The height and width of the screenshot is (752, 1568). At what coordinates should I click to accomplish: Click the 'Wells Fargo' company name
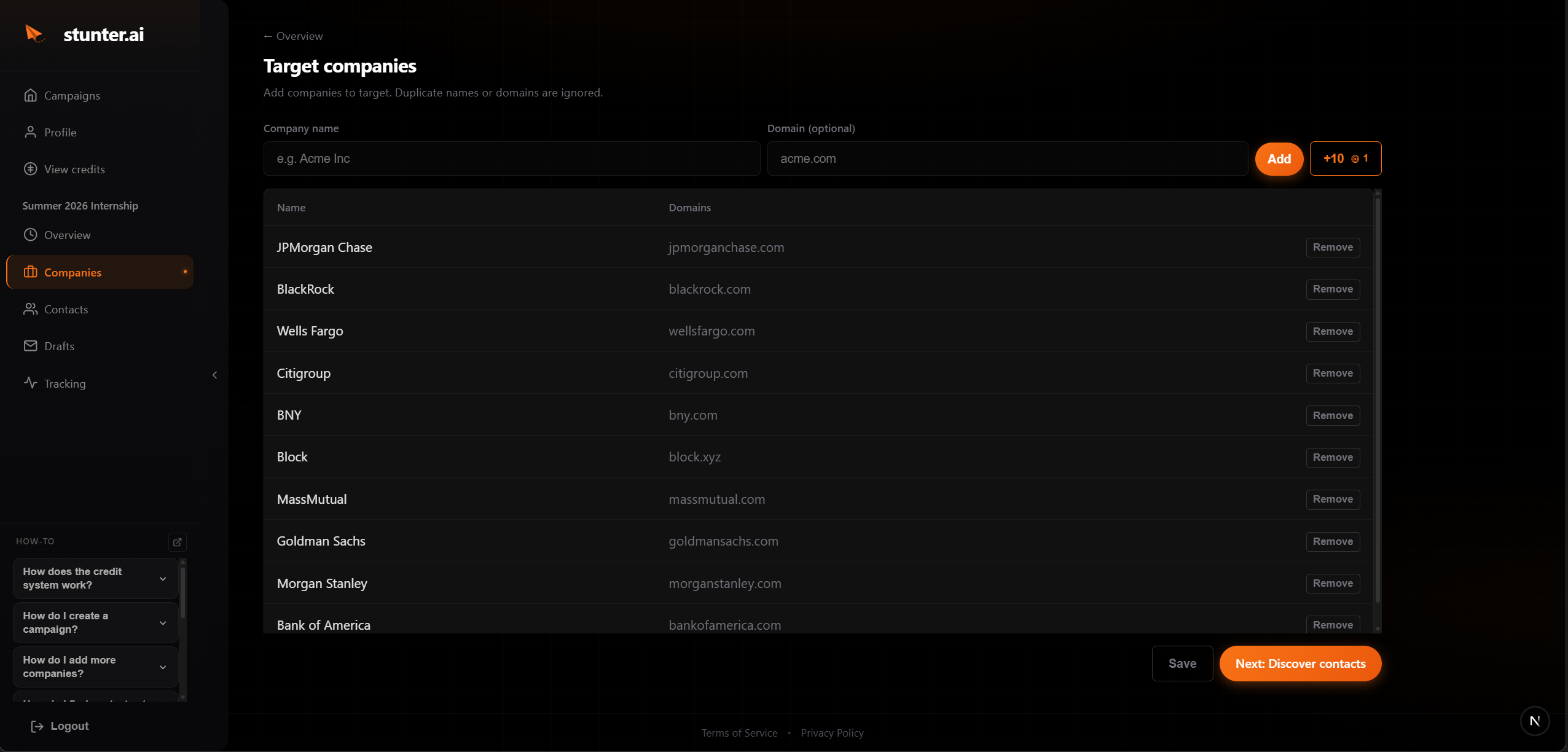coord(310,331)
